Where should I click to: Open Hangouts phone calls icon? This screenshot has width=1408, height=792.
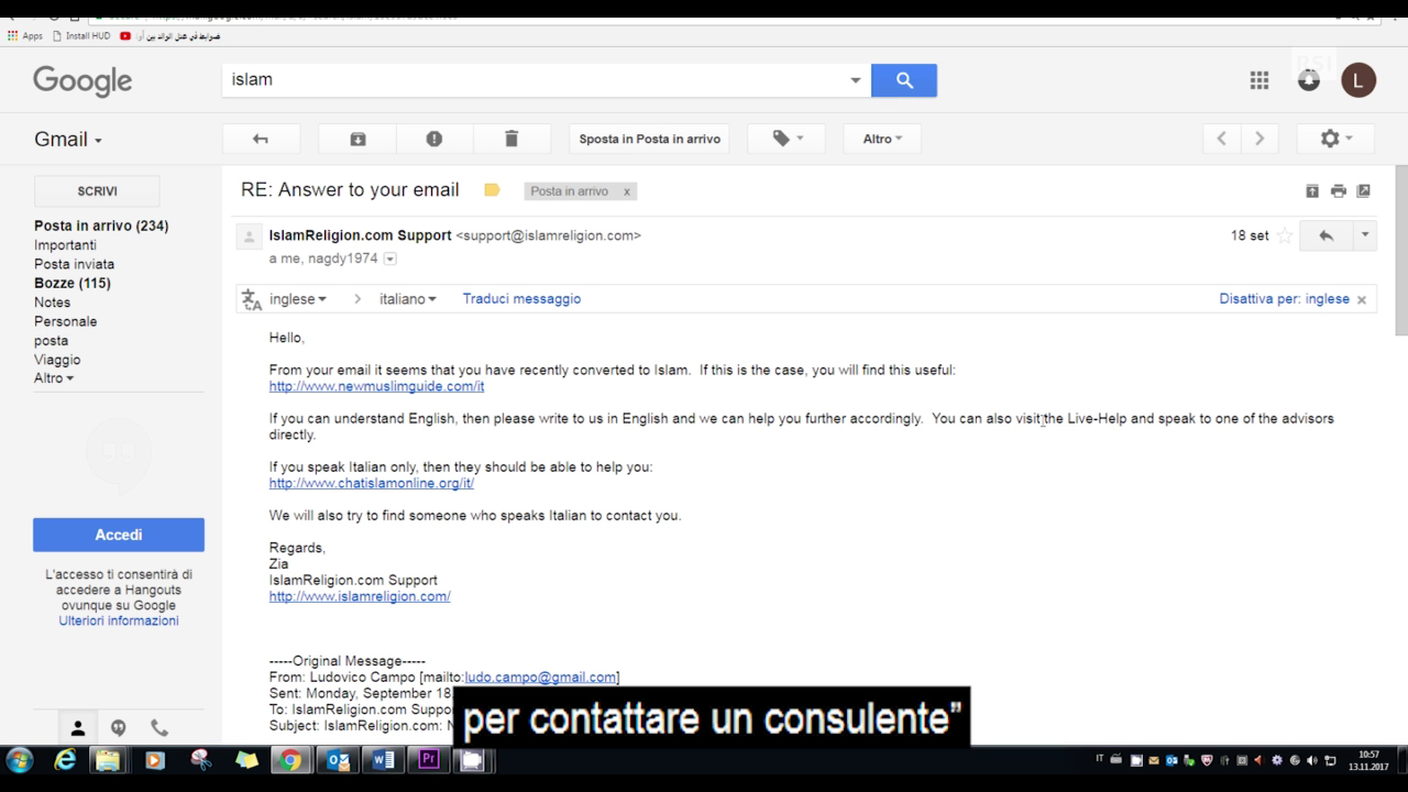(159, 728)
